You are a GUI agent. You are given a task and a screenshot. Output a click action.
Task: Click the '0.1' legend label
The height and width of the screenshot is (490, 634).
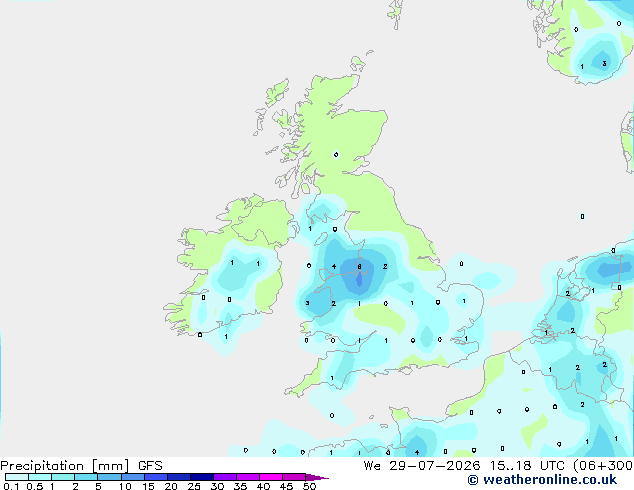point(11,486)
